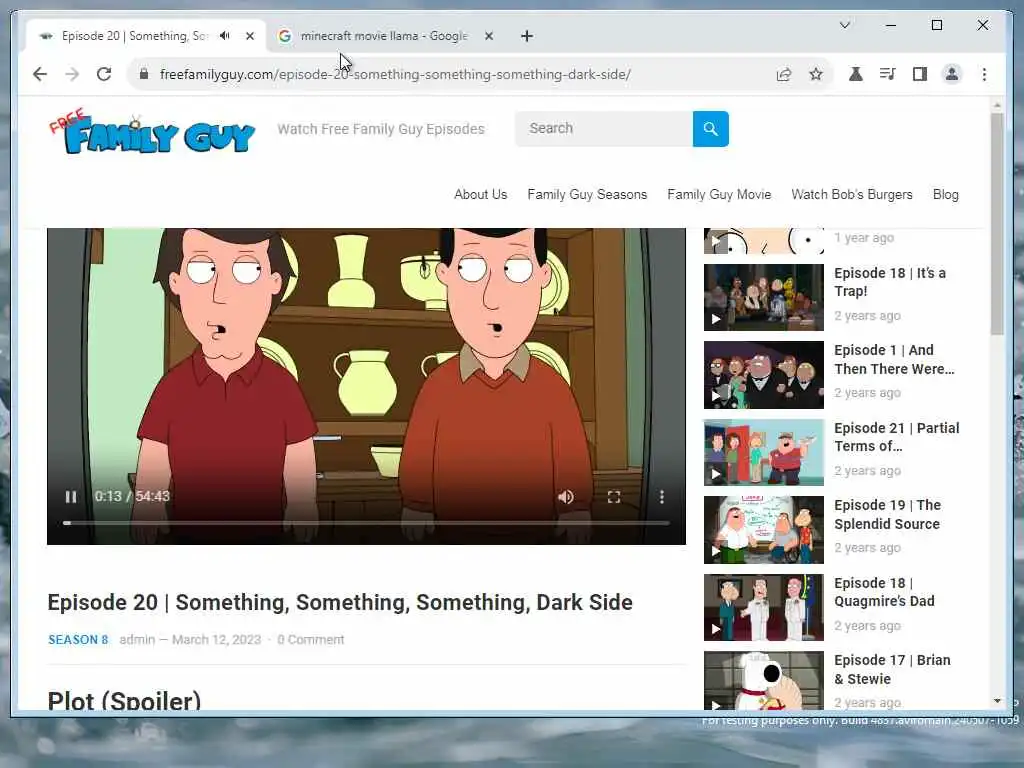Close the minecraft movie llama tab
The height and width of the screenshot is (768, 1024).
[x=488, y=37]
